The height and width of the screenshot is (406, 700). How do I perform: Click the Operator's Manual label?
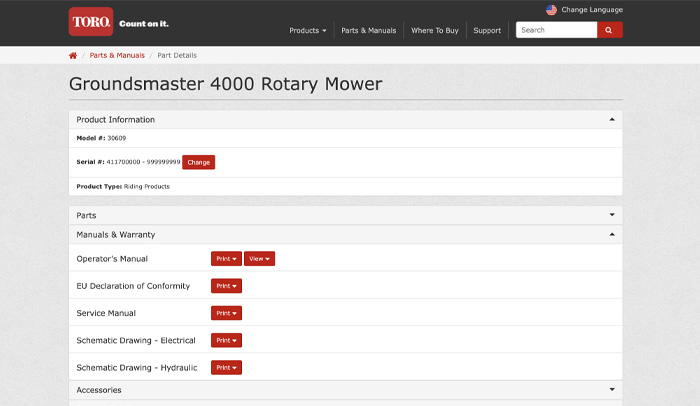[112, 259]
